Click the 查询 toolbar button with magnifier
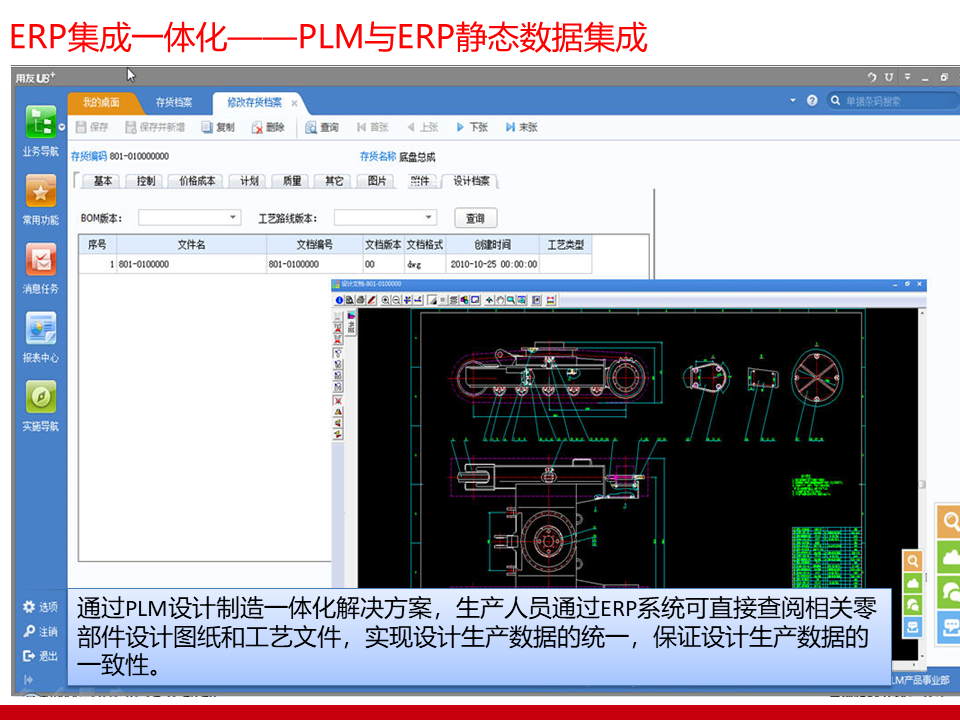 322,127
